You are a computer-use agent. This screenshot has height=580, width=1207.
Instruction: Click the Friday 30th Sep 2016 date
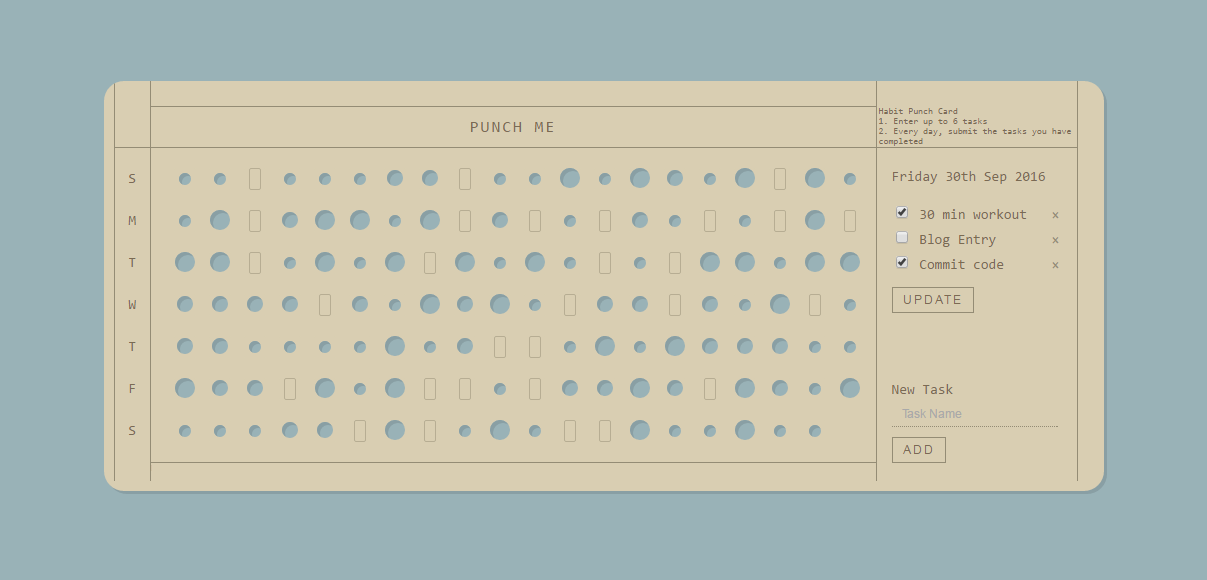tap(968, 177)
